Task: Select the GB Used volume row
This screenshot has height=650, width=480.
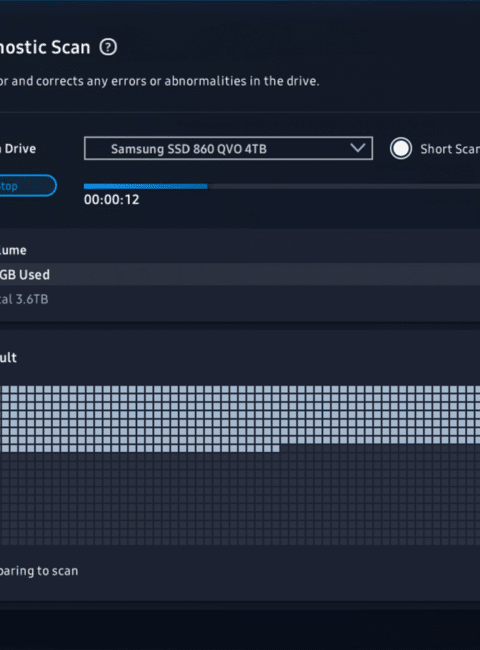Action: [240, 274]
